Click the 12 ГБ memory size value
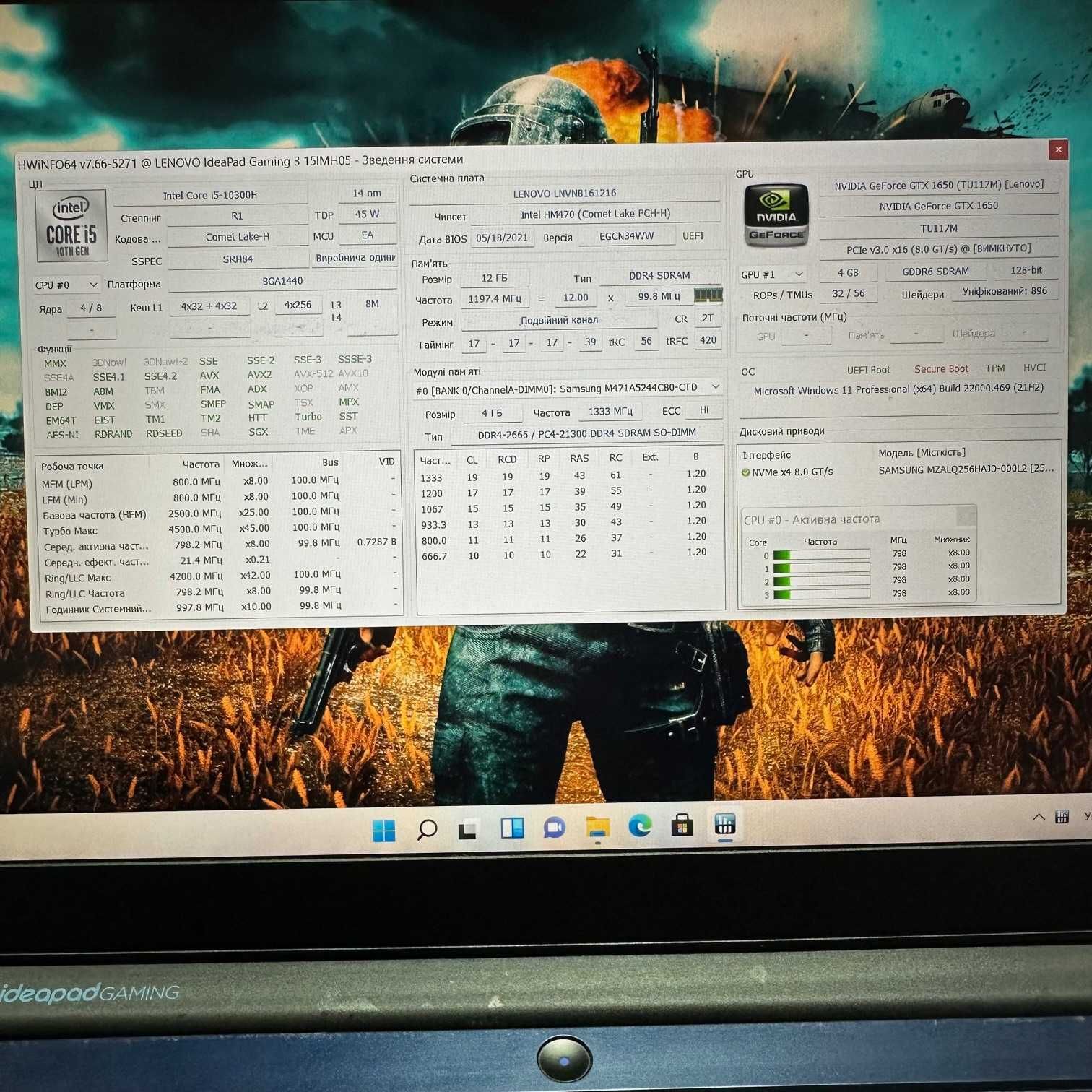Image resolution: width=1092 pixels, height=1092 pixels. [x=495, y=278]
